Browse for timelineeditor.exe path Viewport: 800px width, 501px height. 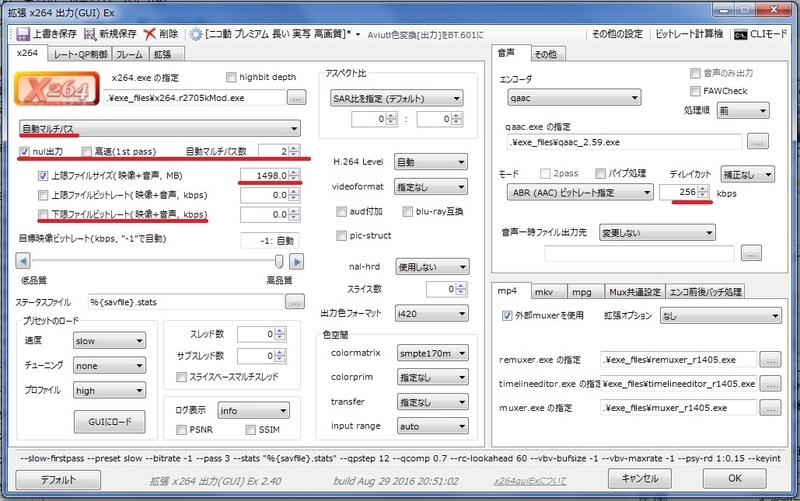770,384
